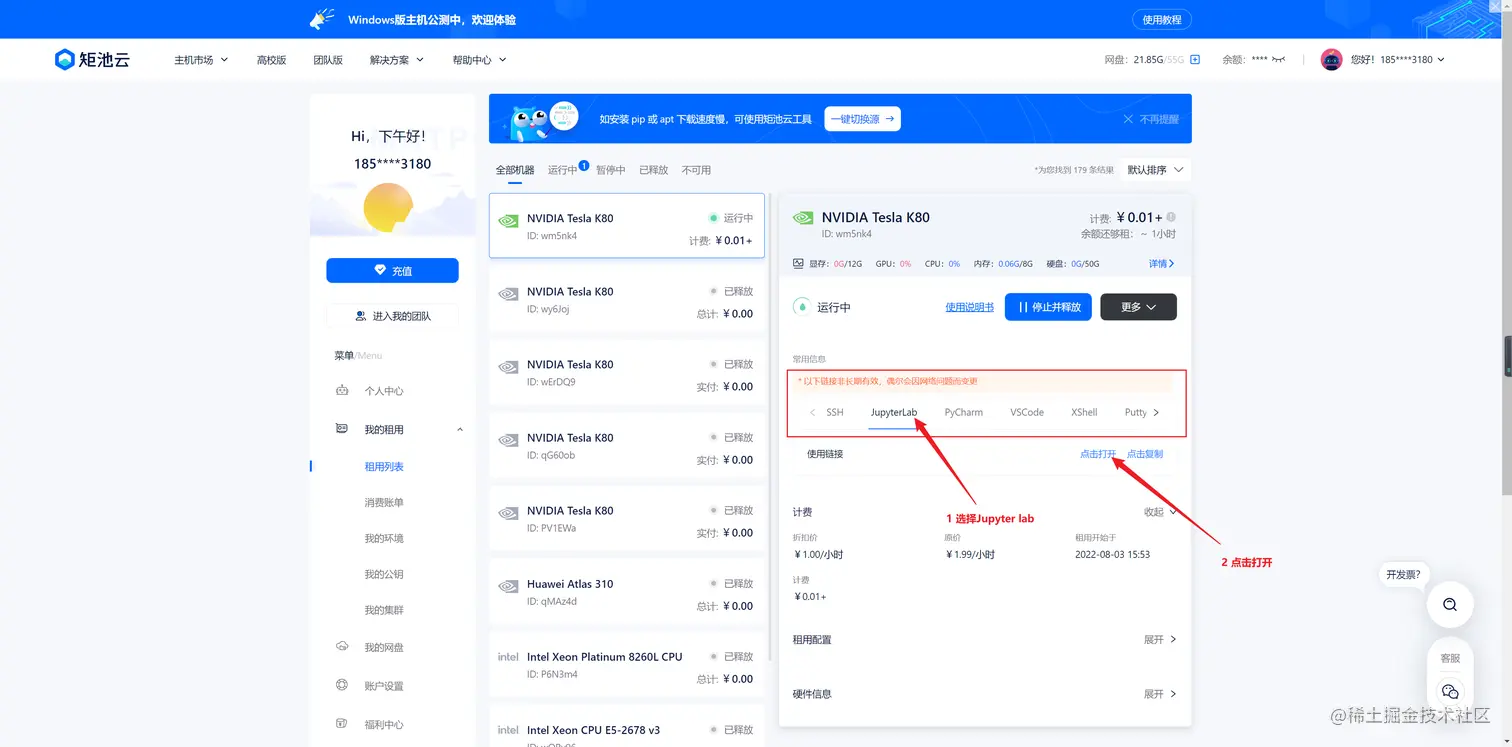Viewport: 1512px width, 747px height.
Task: Open the 高校版 menu item
Action: 271,60
